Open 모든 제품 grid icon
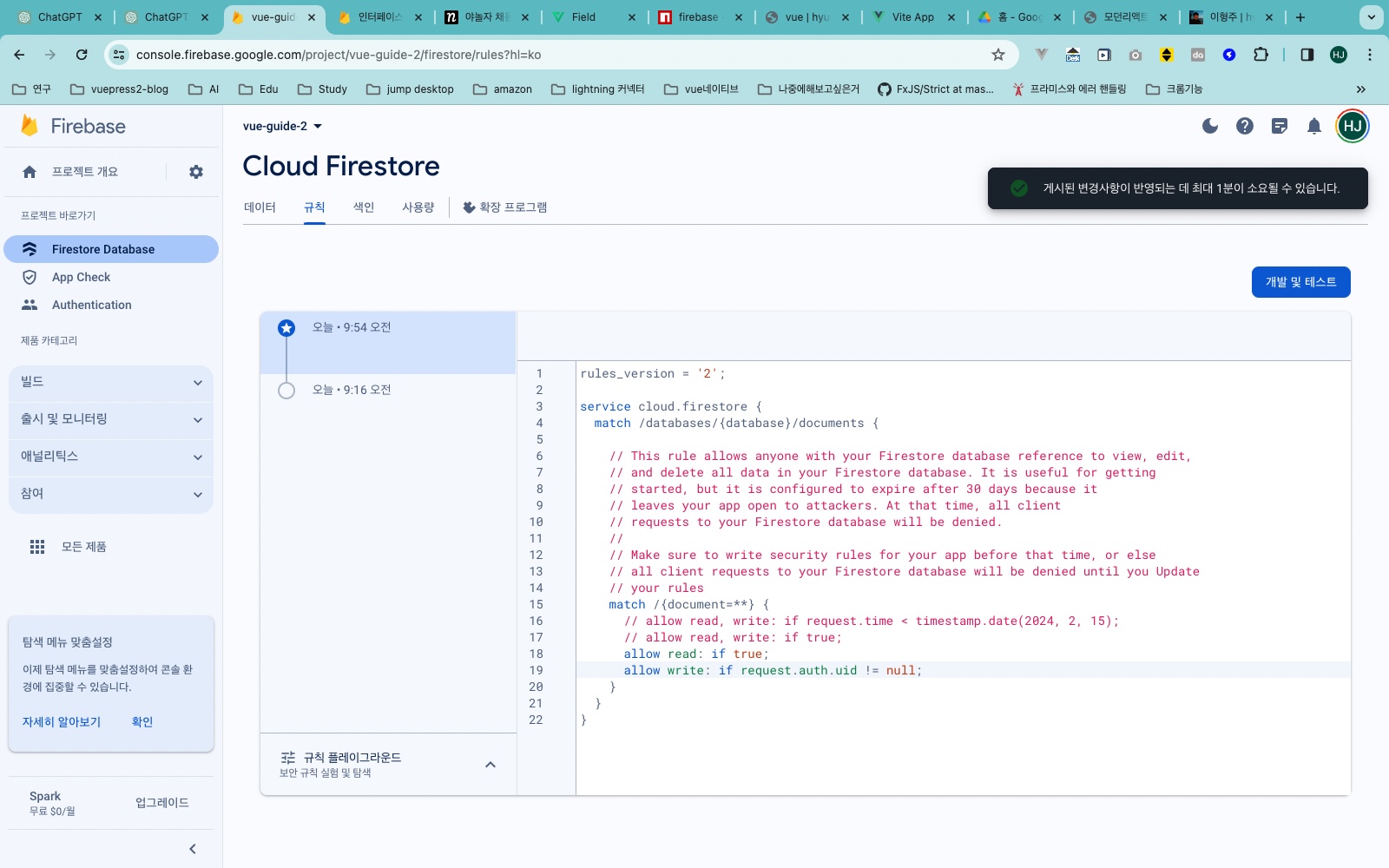This screenshot has width=1389, height=868. [x=37, y=547]
